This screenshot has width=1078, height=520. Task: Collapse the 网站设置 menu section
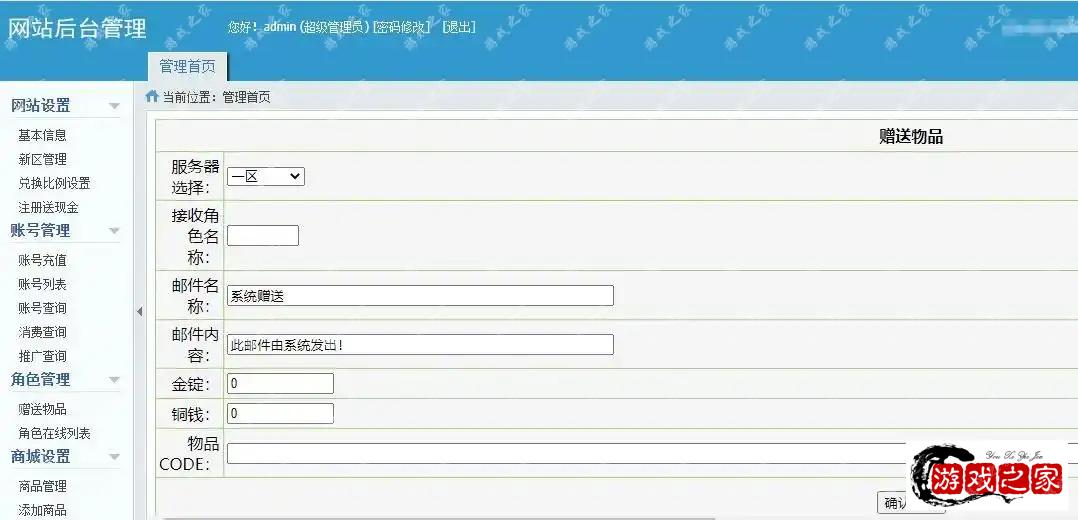[114, 106]
